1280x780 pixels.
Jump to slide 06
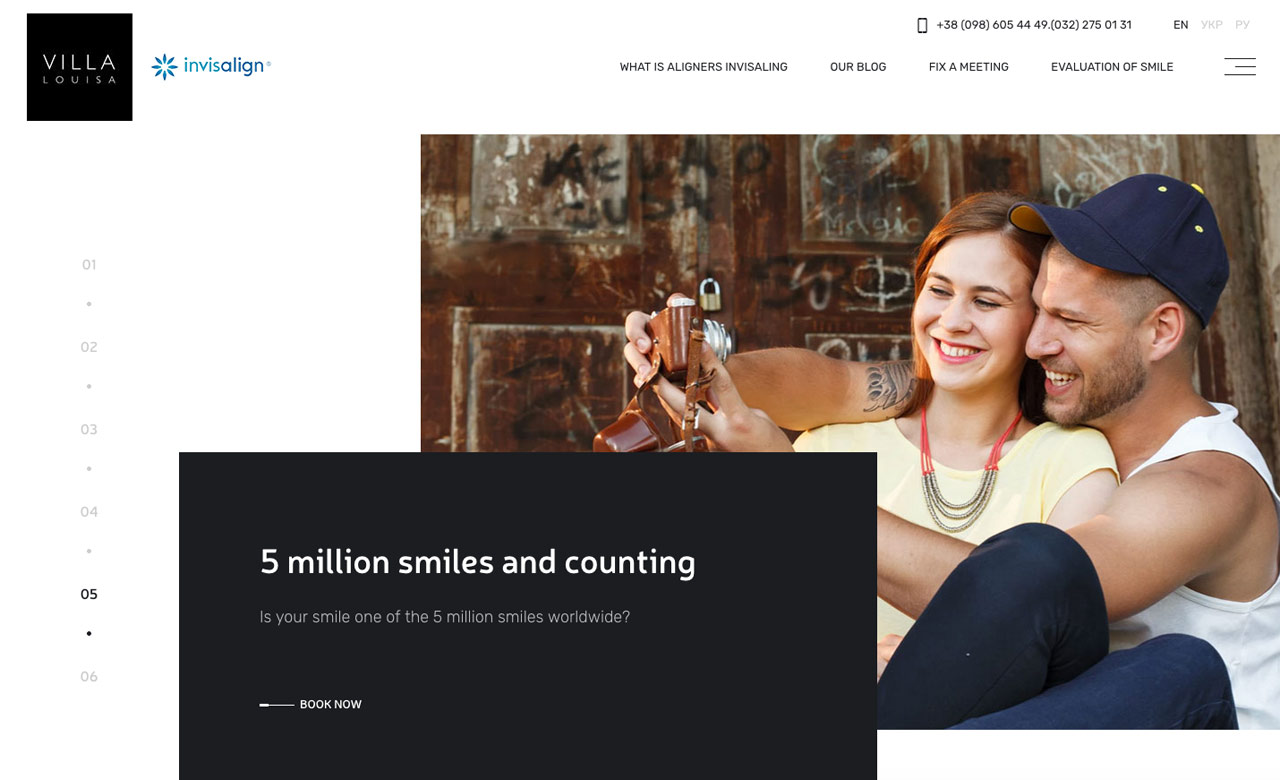pyautogui.click(x=89, y=677)
